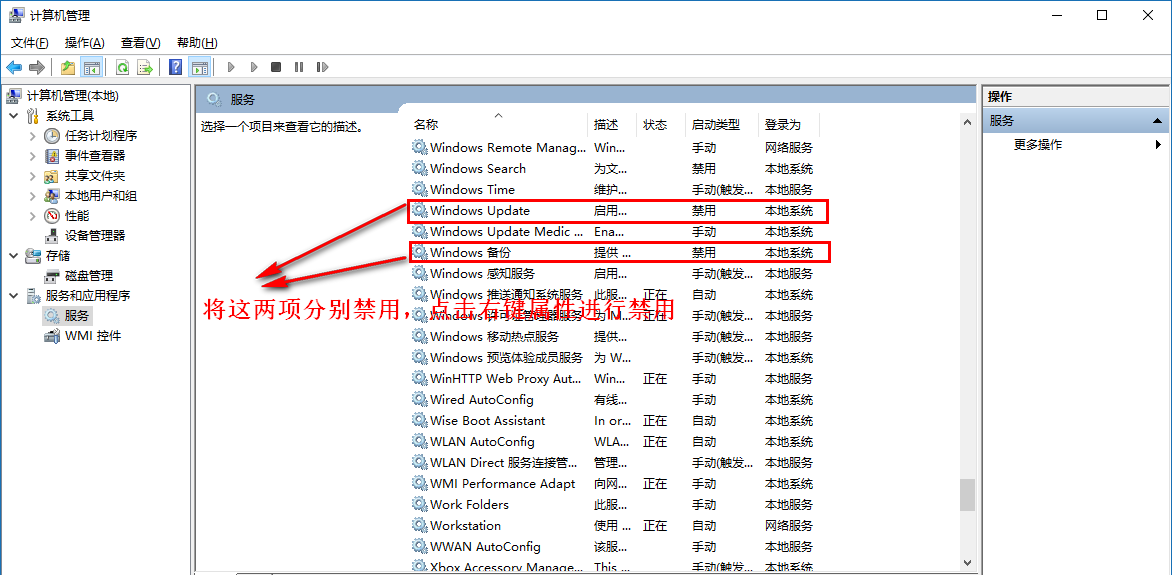Screen dimensions: 1172x575
Task: Click the gear icon of Windows Remote Manag... row
Action: click(419, 148)
